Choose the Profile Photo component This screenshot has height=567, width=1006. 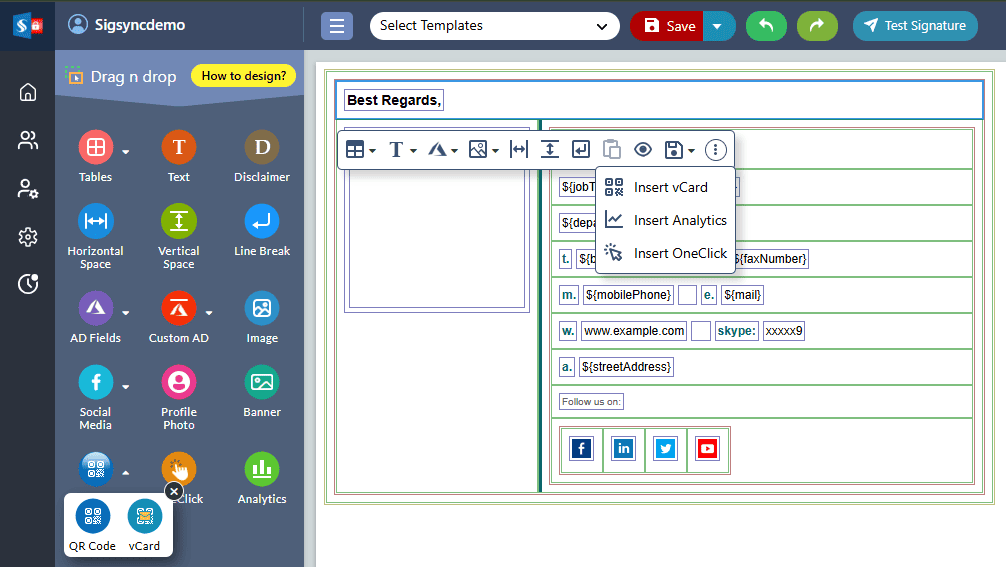coord(179,382)
